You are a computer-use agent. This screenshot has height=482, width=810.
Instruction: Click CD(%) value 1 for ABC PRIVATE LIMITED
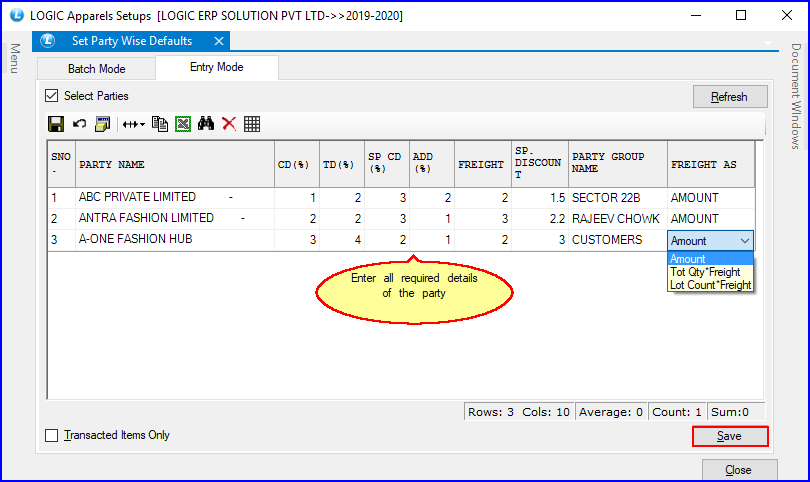tap(297, 198)
